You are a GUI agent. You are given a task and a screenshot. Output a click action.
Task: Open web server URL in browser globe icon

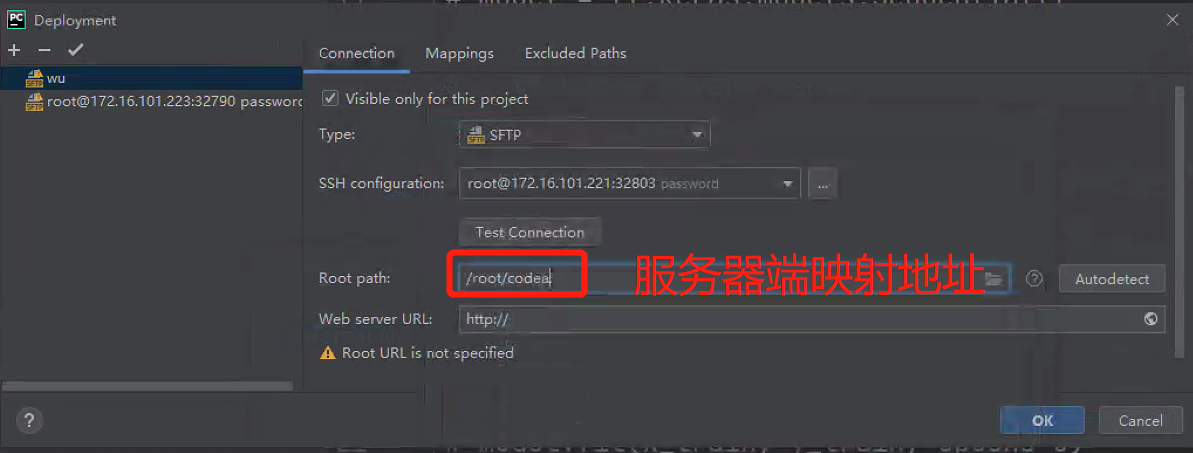(1150, 319)
